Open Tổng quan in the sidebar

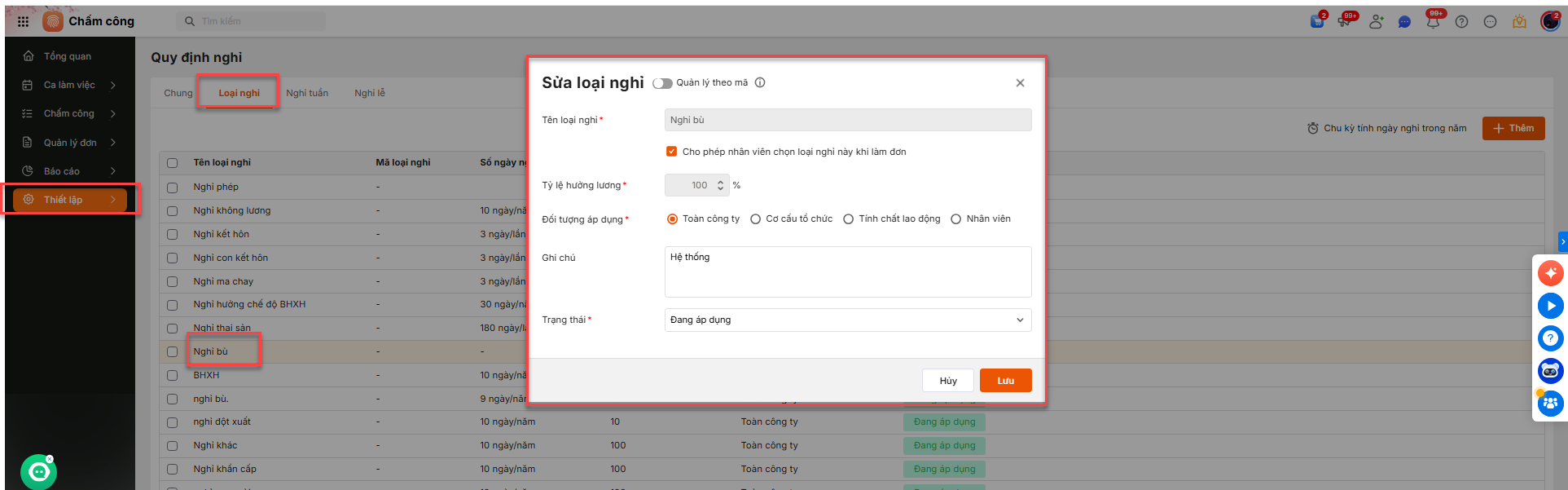tap(67, 56)
